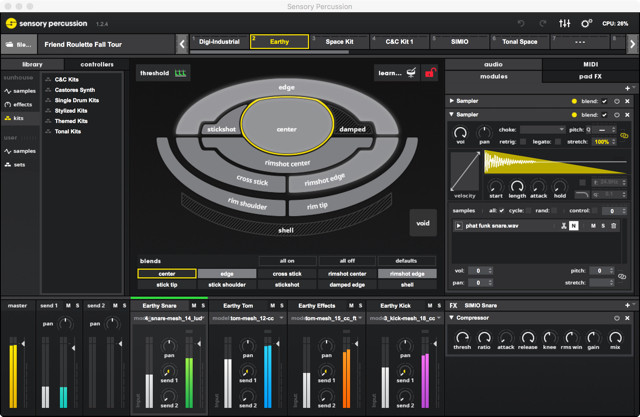Add an FX with the plus icon
Viewport: 640px width, 417px height.
(627, 305)
